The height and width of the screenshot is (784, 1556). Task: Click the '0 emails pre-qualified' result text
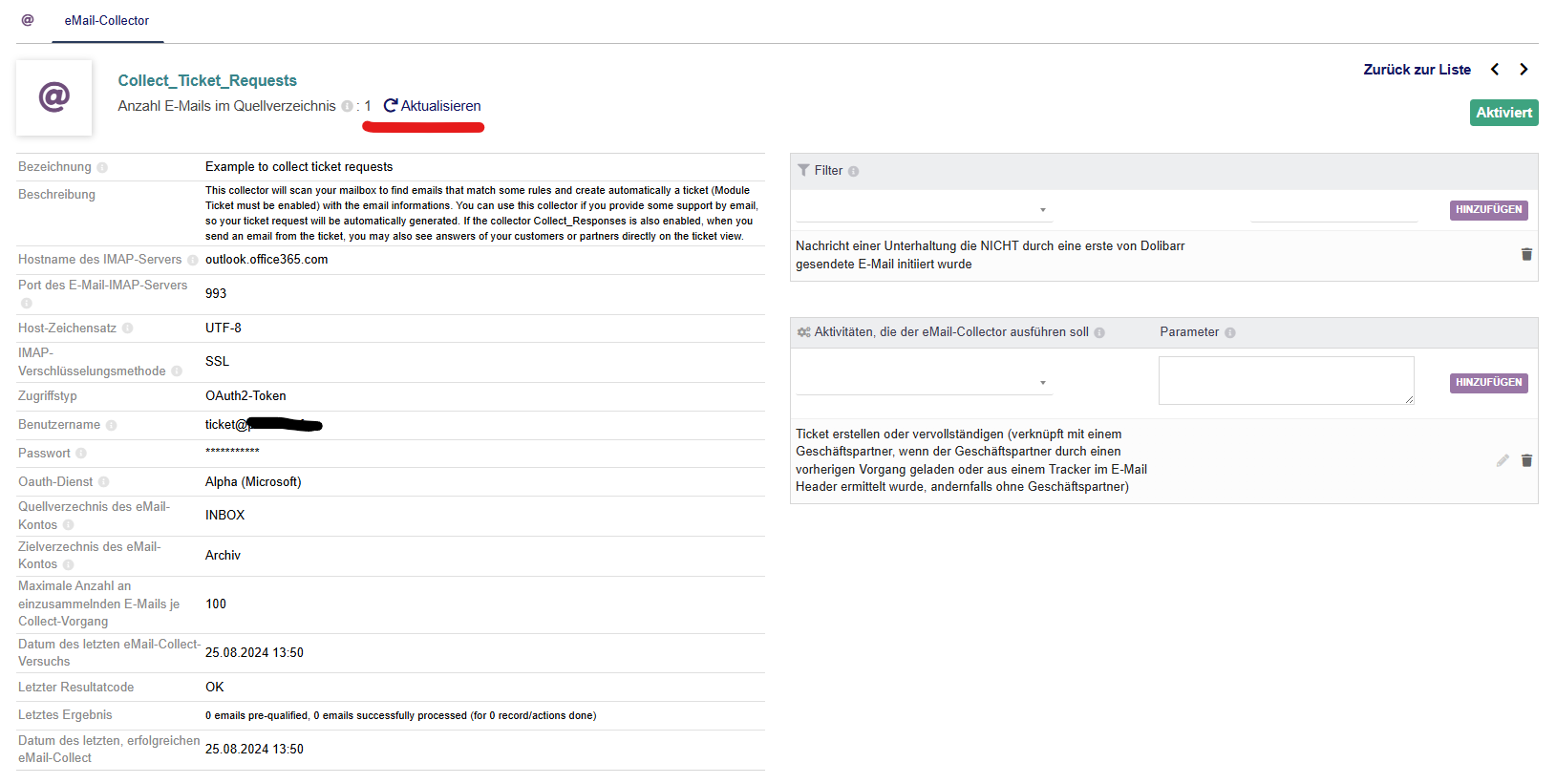(x=400, y=715)
